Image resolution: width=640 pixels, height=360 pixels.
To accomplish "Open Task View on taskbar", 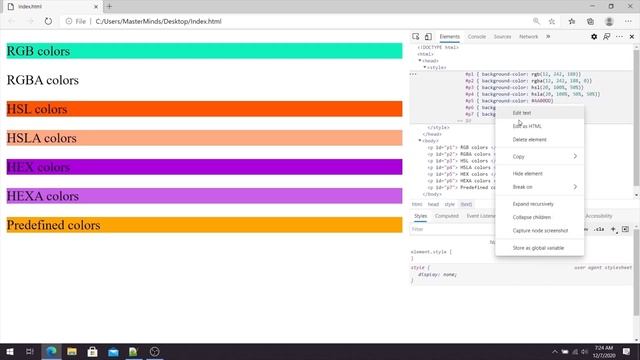I will coord(30,351).
